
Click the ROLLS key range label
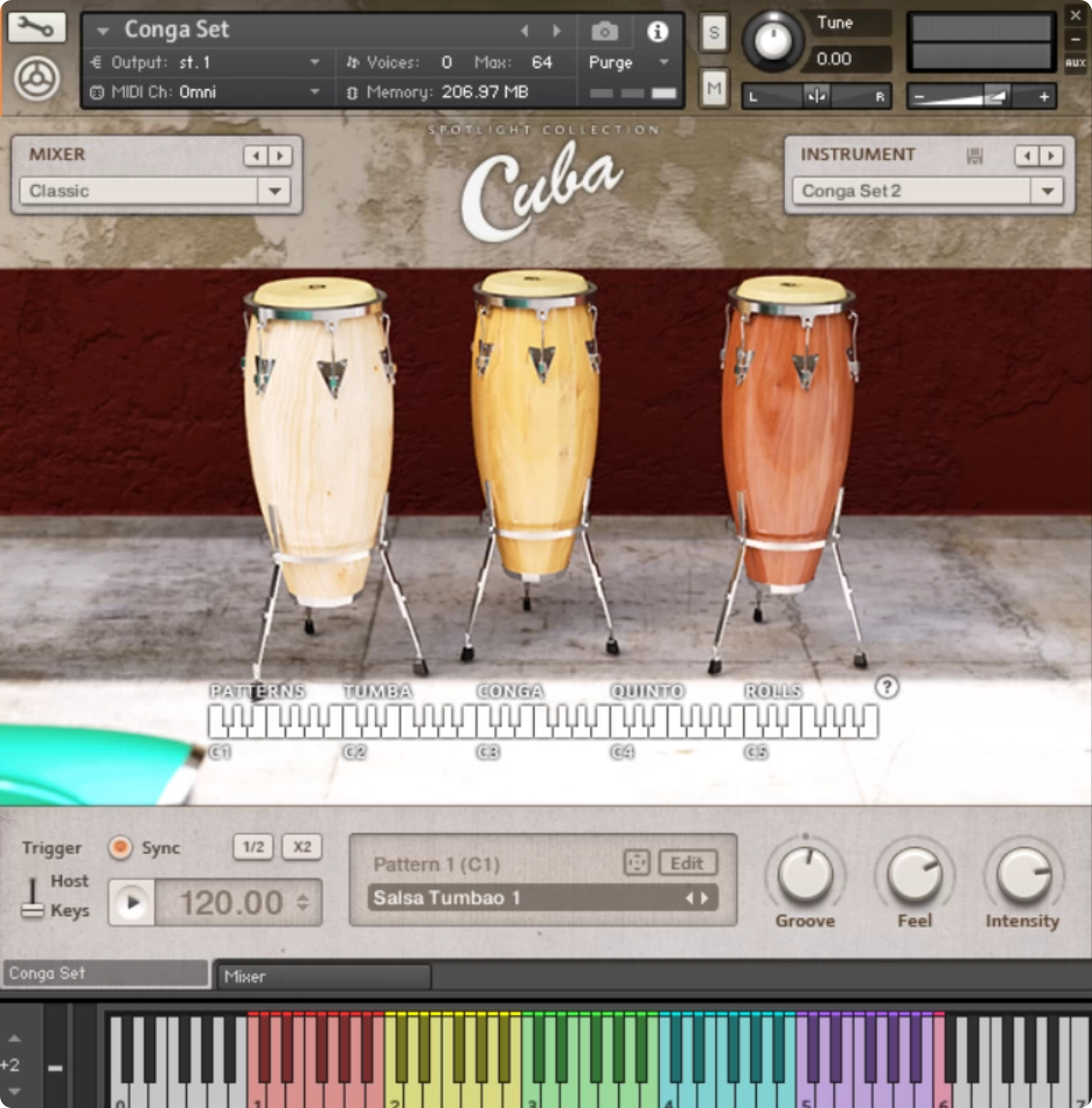773,691
